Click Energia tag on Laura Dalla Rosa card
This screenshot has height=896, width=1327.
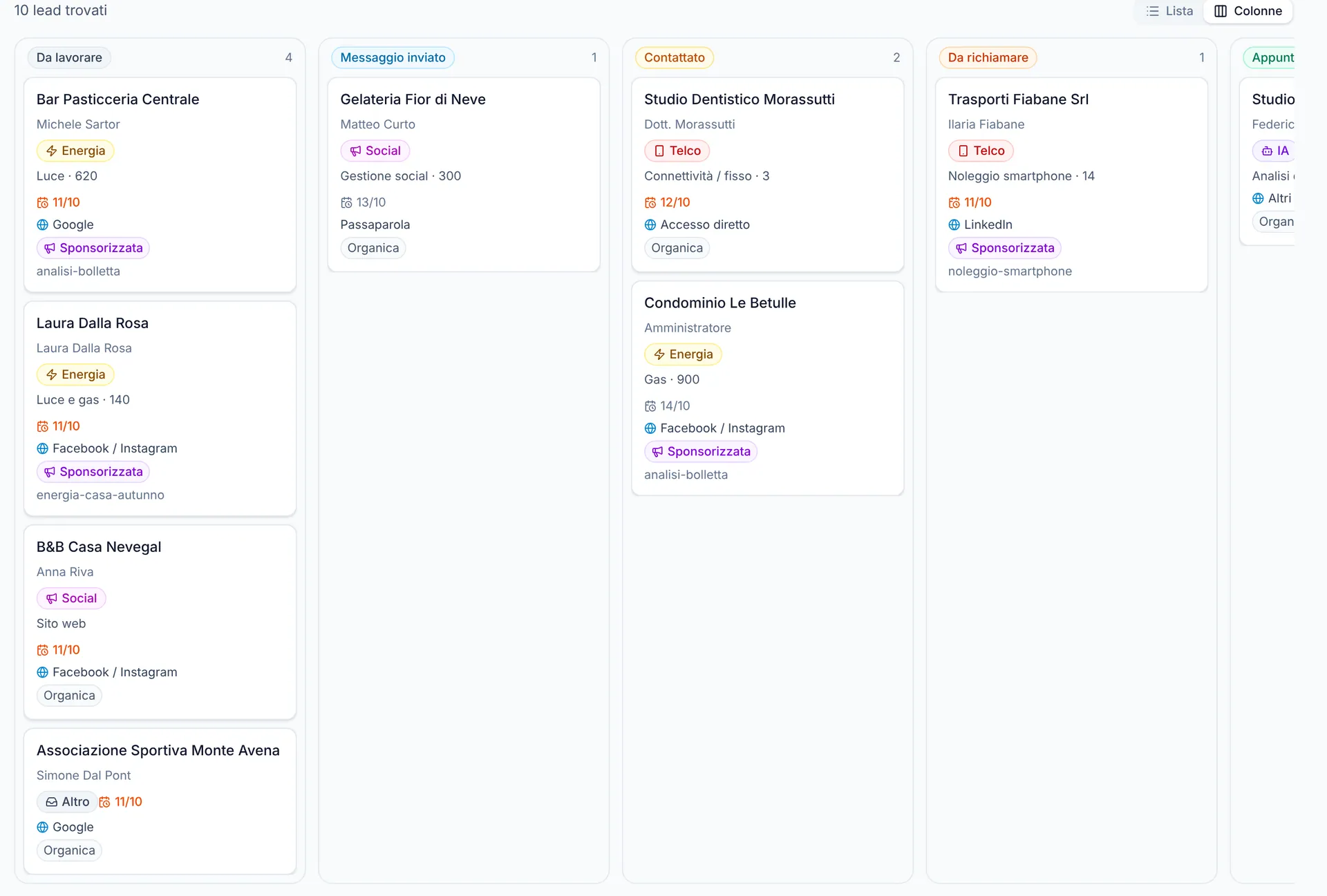click(x=75, y=374)
